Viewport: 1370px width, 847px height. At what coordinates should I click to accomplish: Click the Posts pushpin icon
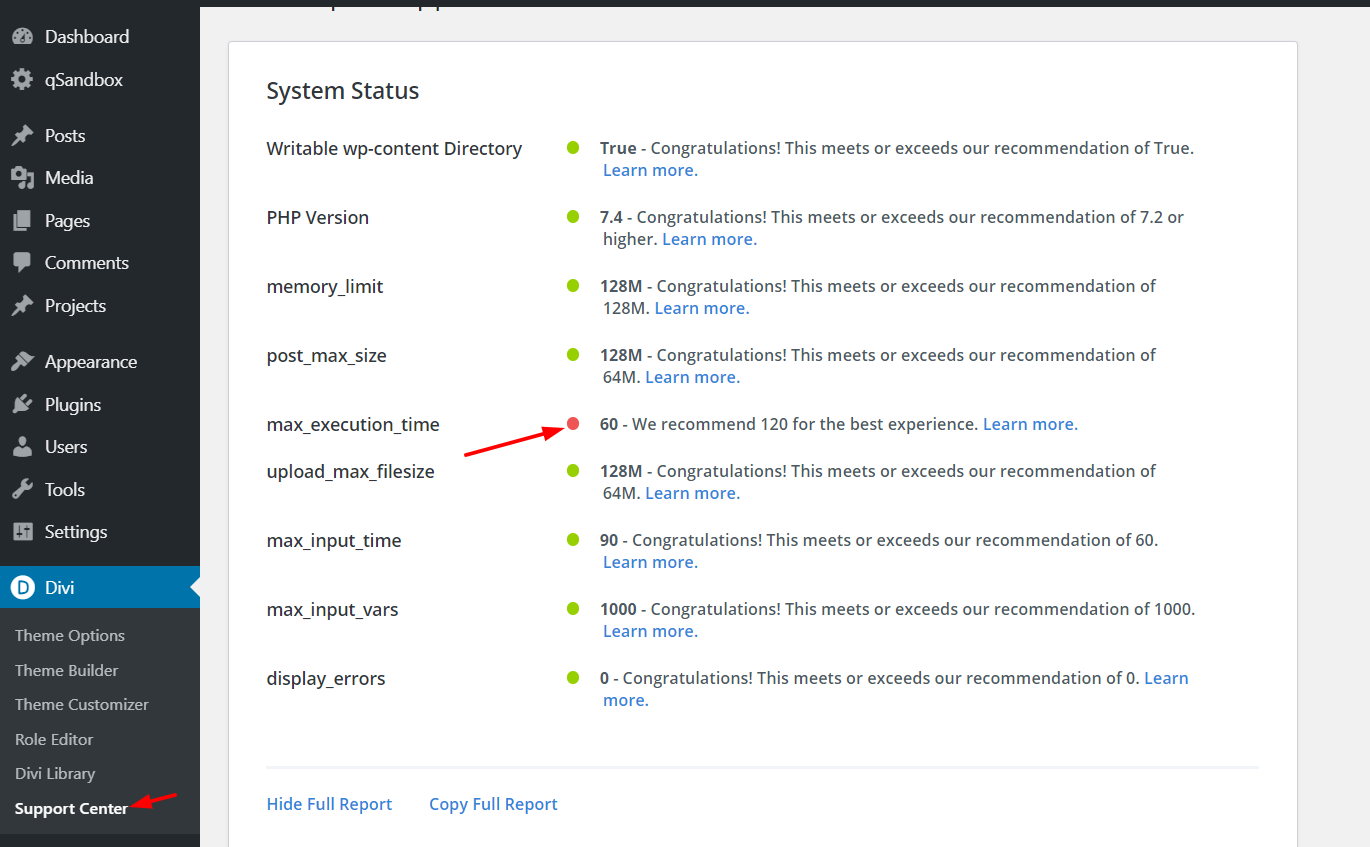tap(22, 136)
